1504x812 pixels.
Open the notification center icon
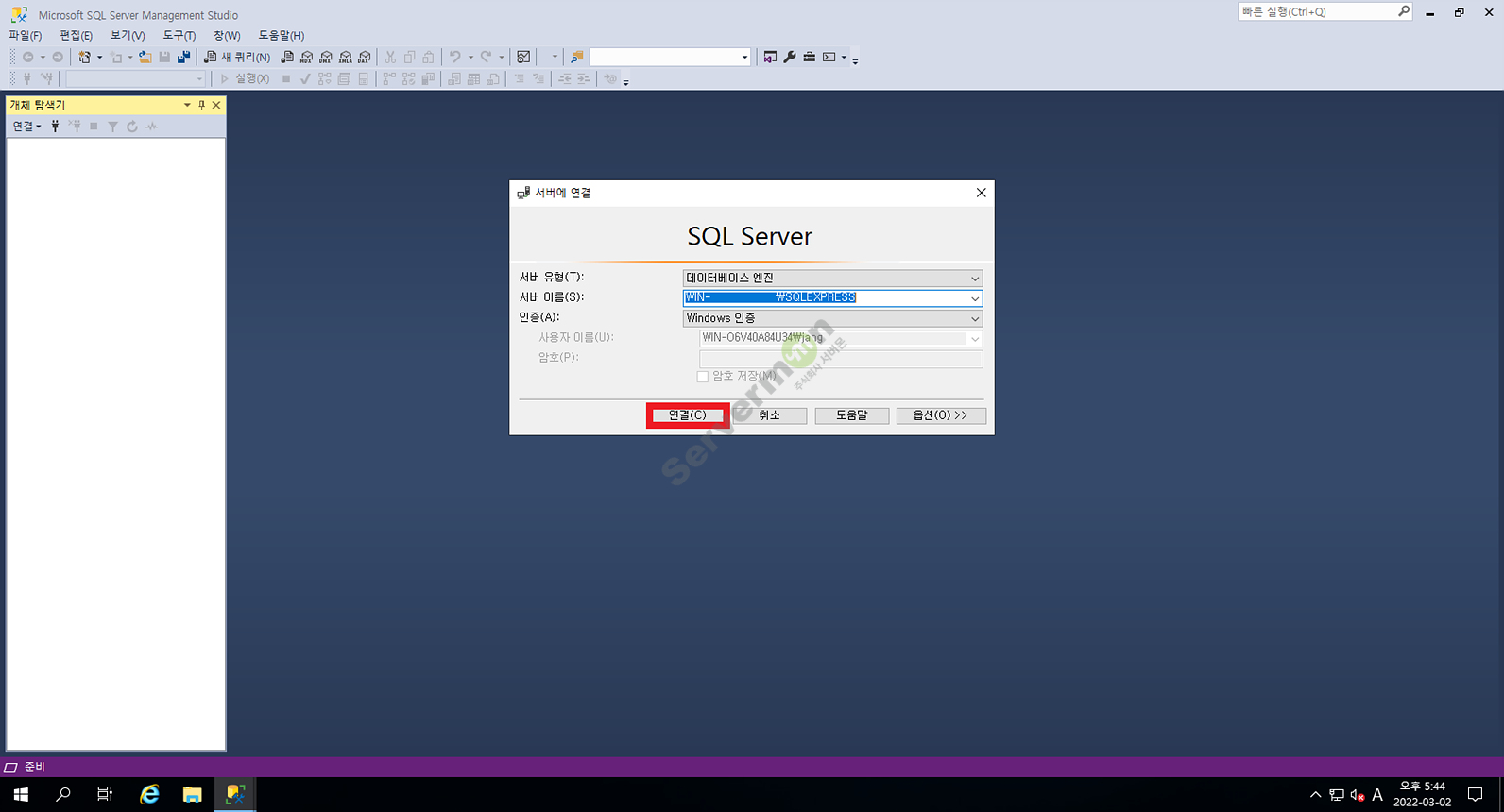click(1476, 795)
